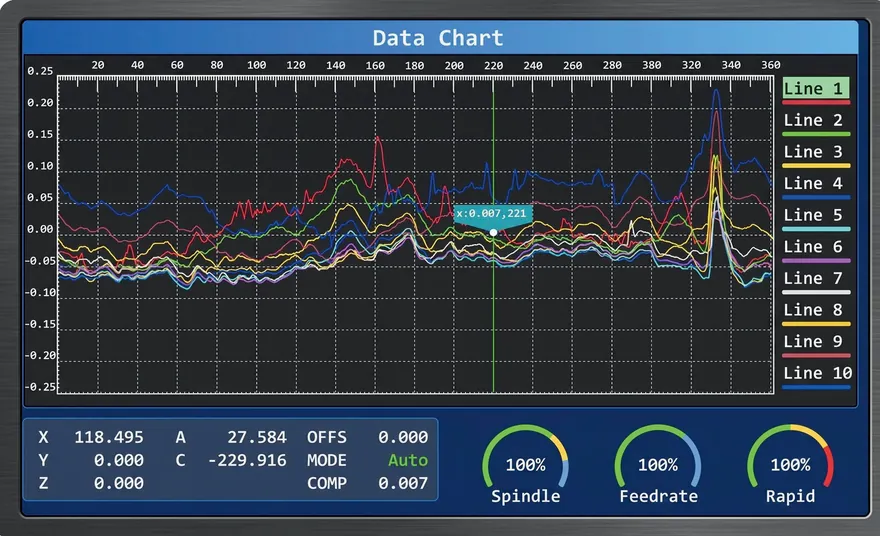Select Line 10 legend item
The height and width of the screenshot is (536, 880).
pyautogui.click(x=817, y=376)
